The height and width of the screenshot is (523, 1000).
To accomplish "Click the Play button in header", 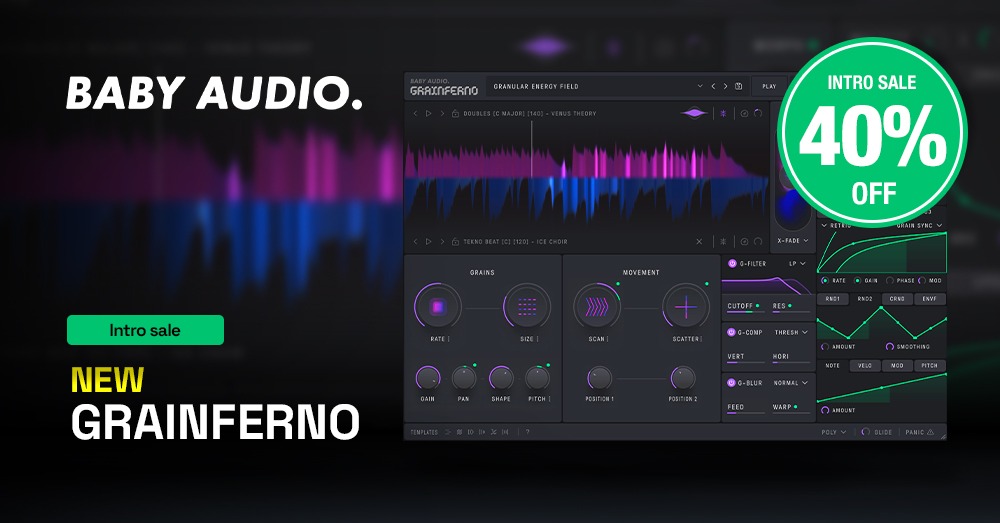I will tap(769, 87).
